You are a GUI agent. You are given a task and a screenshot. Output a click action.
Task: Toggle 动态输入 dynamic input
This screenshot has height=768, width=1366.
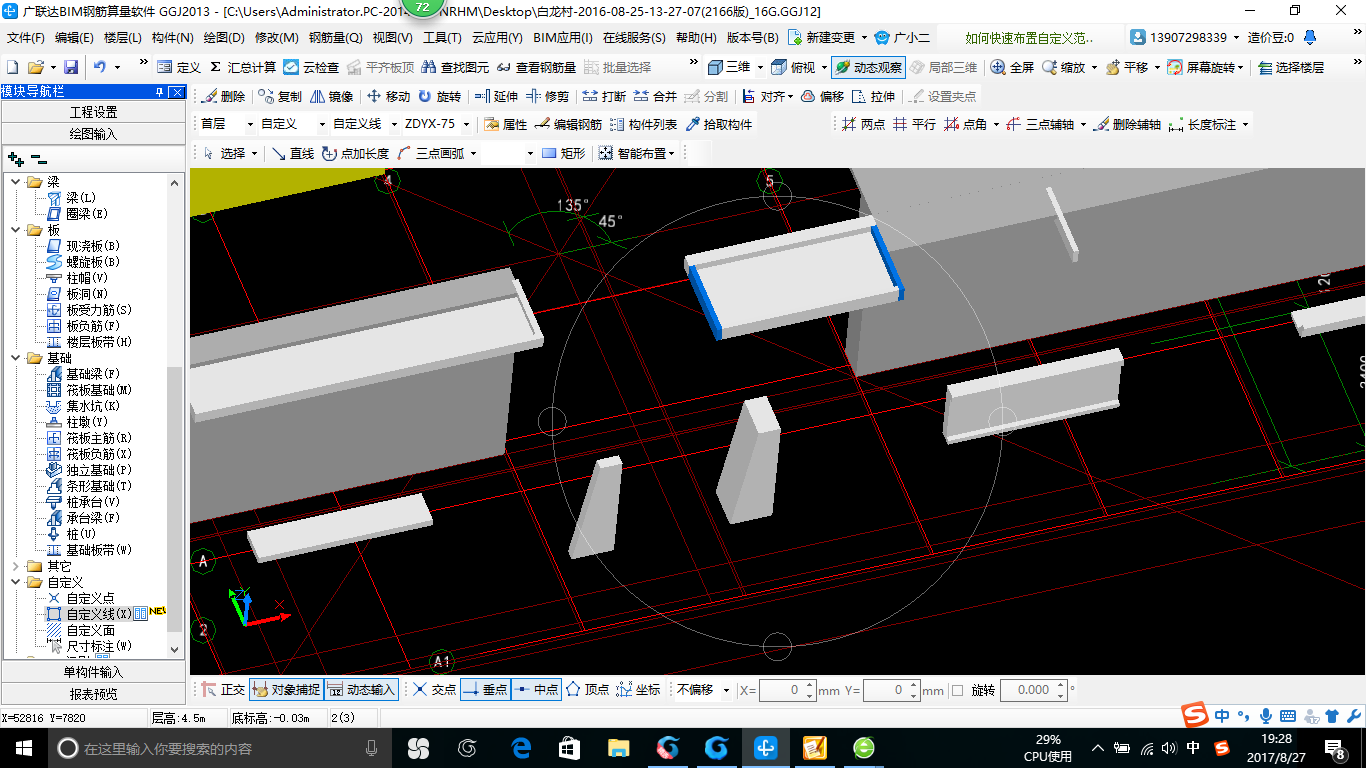362,690
